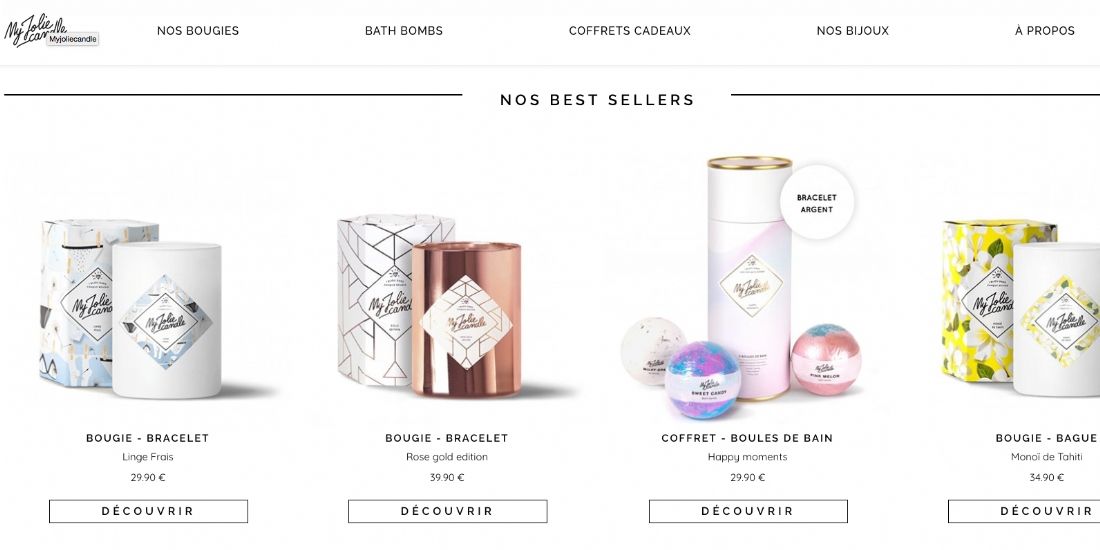Go to Coffrets Cadeaux section
The image size is (1100, 550).
(629, 31)
